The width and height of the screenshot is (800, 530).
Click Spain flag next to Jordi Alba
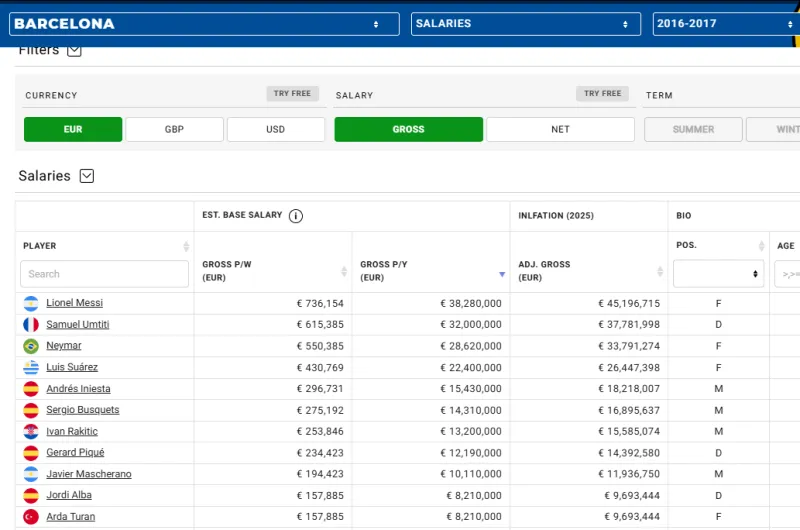click(31, 495)
